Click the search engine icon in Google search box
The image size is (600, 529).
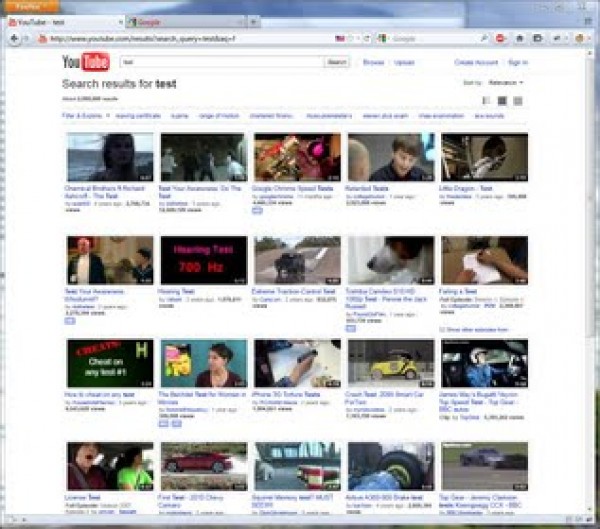click(382, 38)
